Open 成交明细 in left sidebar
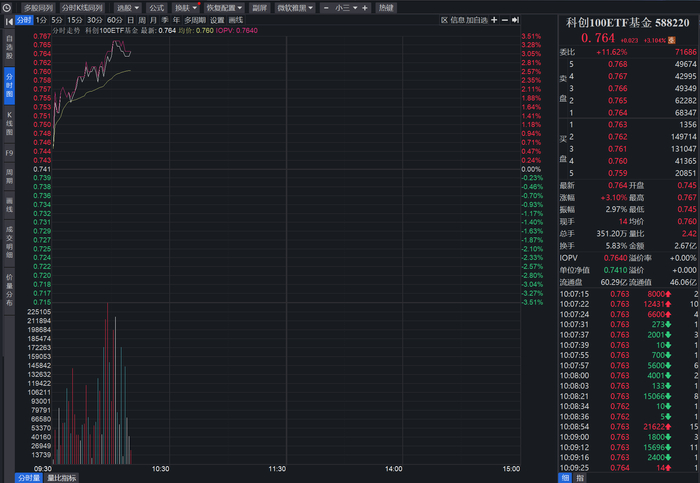 [9, 242]
